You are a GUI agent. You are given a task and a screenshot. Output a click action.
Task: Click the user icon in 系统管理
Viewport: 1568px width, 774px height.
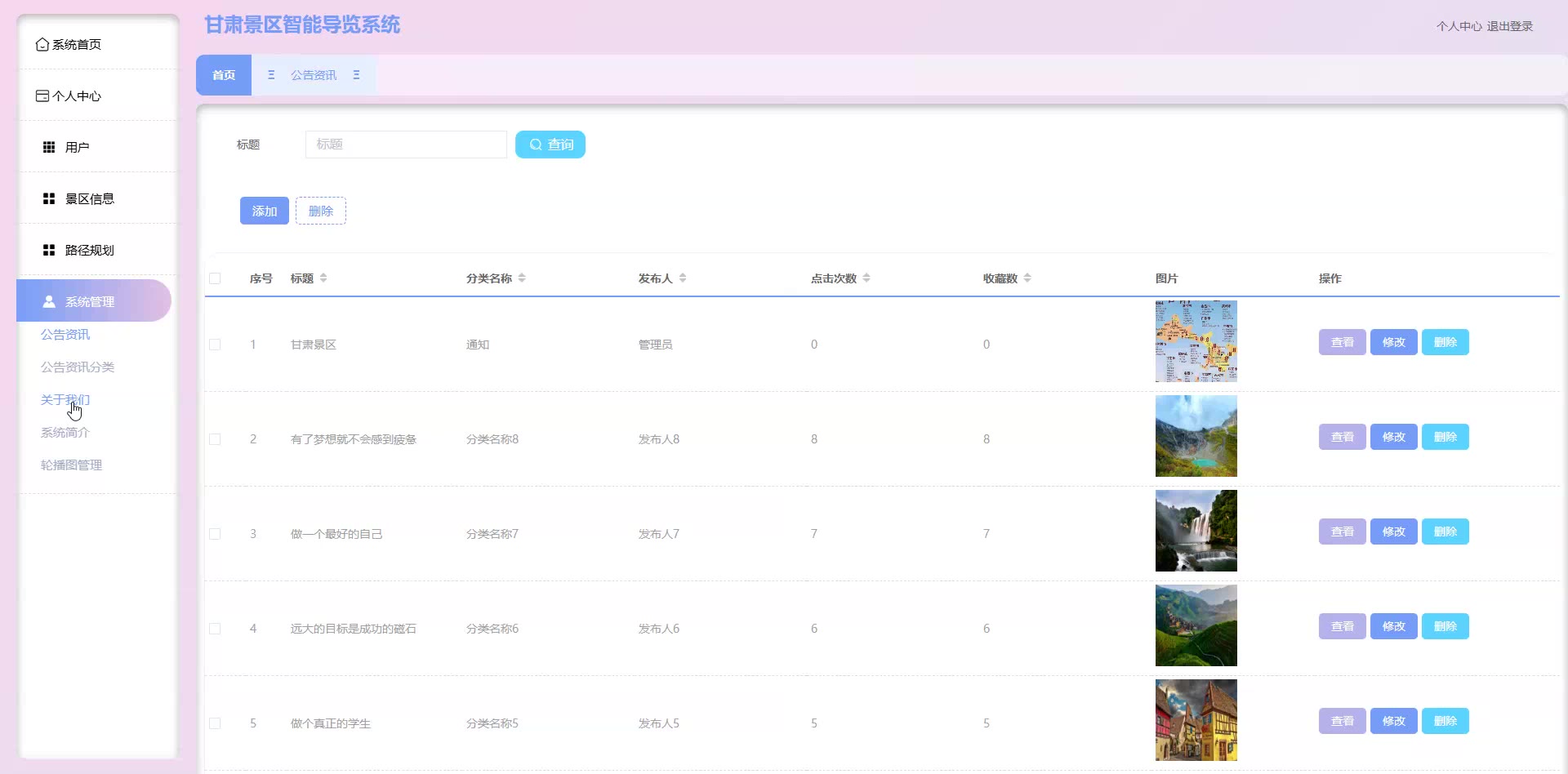[x=49, y=301]
